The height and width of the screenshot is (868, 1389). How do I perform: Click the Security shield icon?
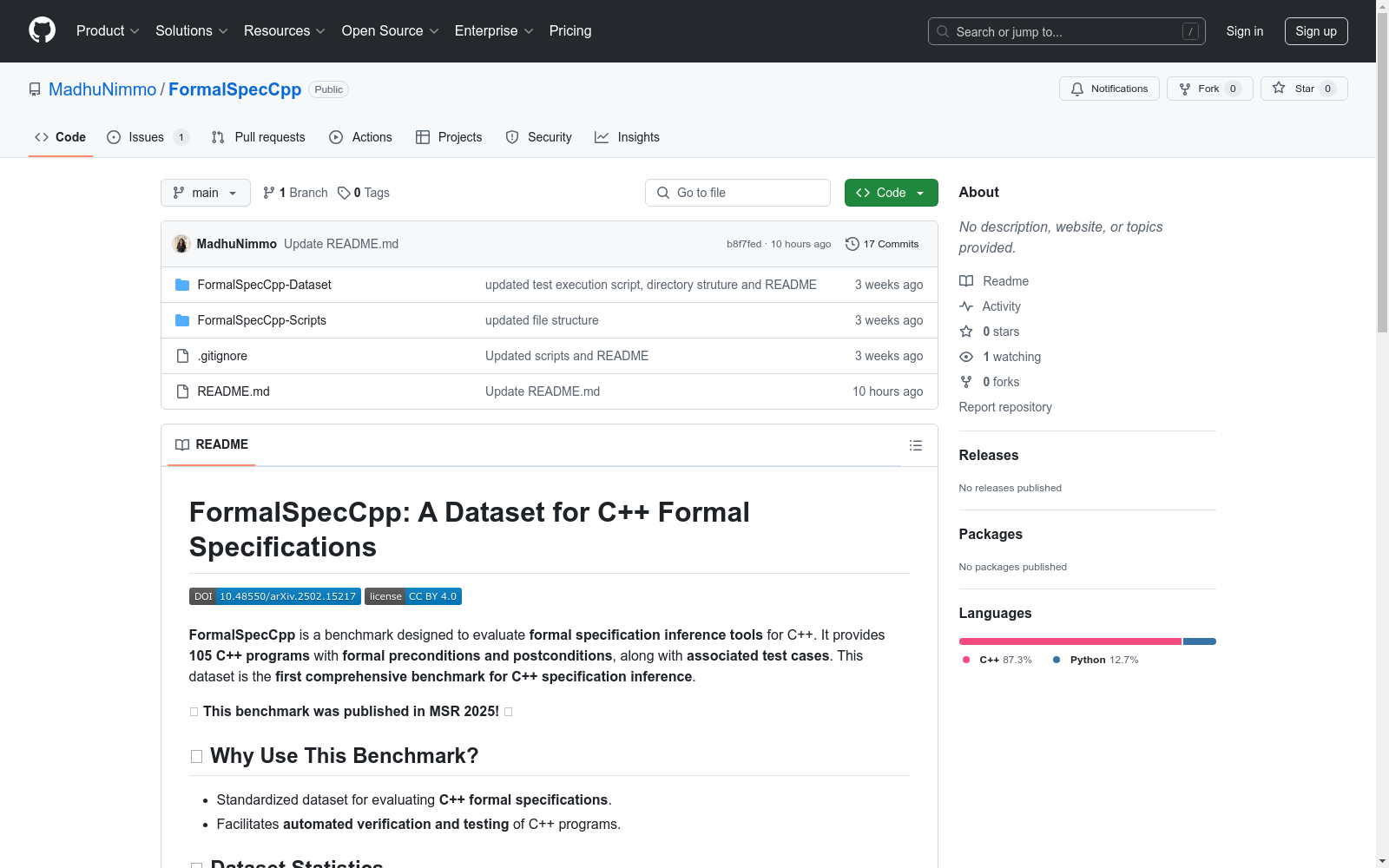click(512, 137)
